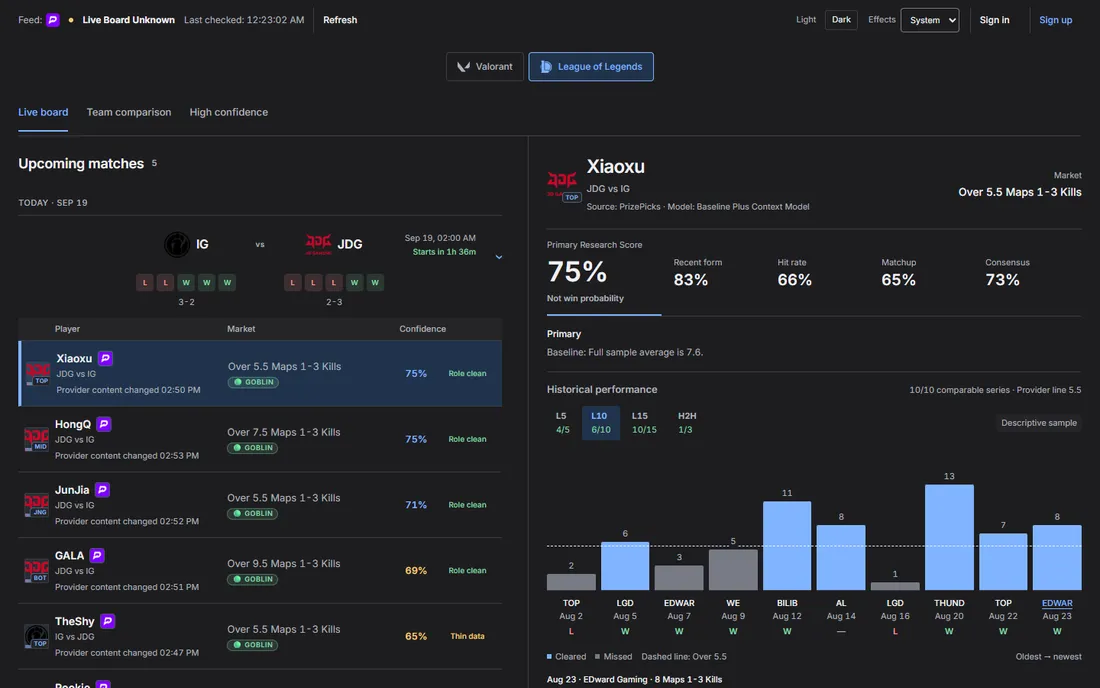The image size is (1100, 688).
Task: Click the Valorant logo icon
Action: click(463, 67)
